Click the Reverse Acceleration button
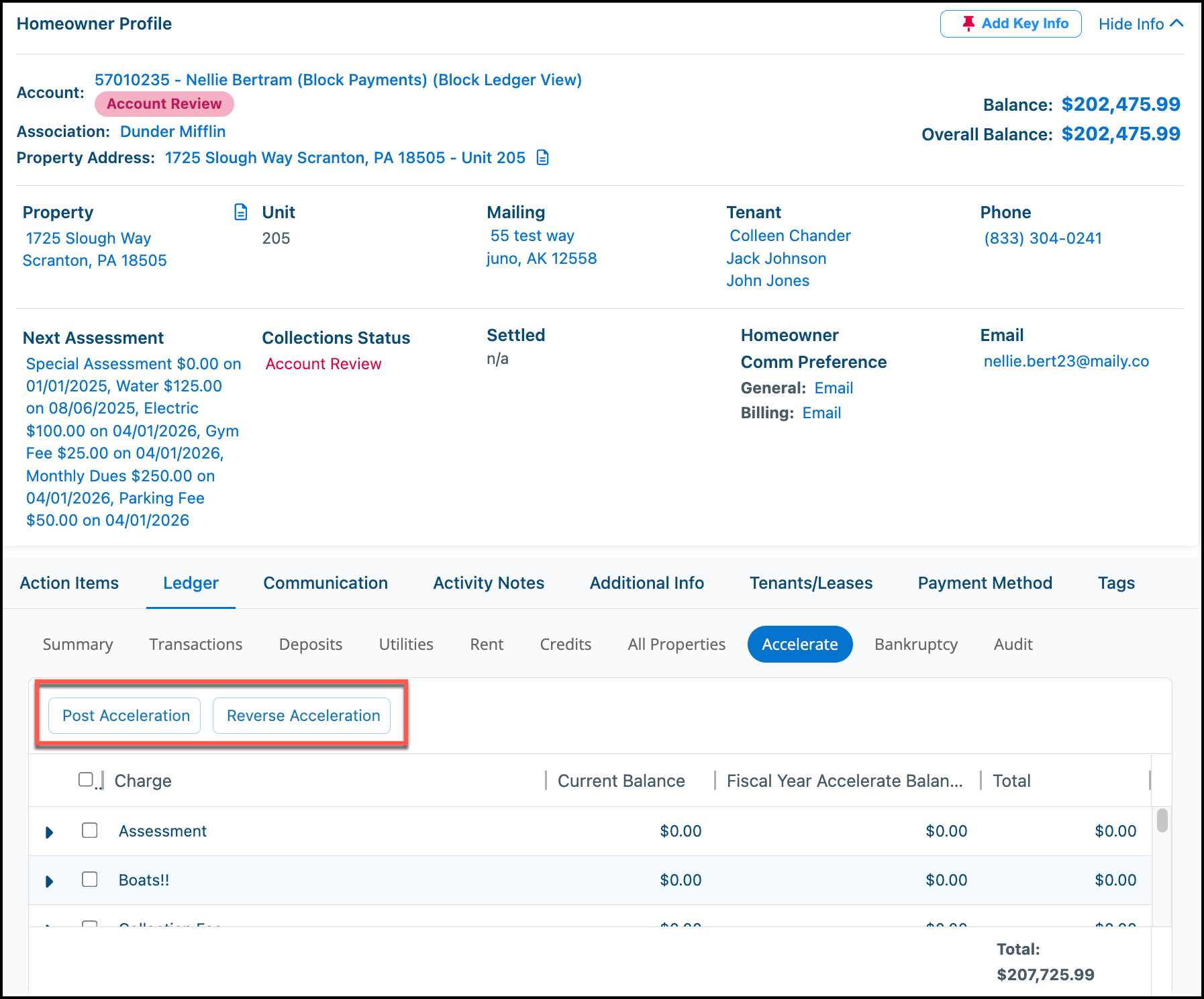The width and height of the screenshot is (1204, 999). tap(302, 716)
